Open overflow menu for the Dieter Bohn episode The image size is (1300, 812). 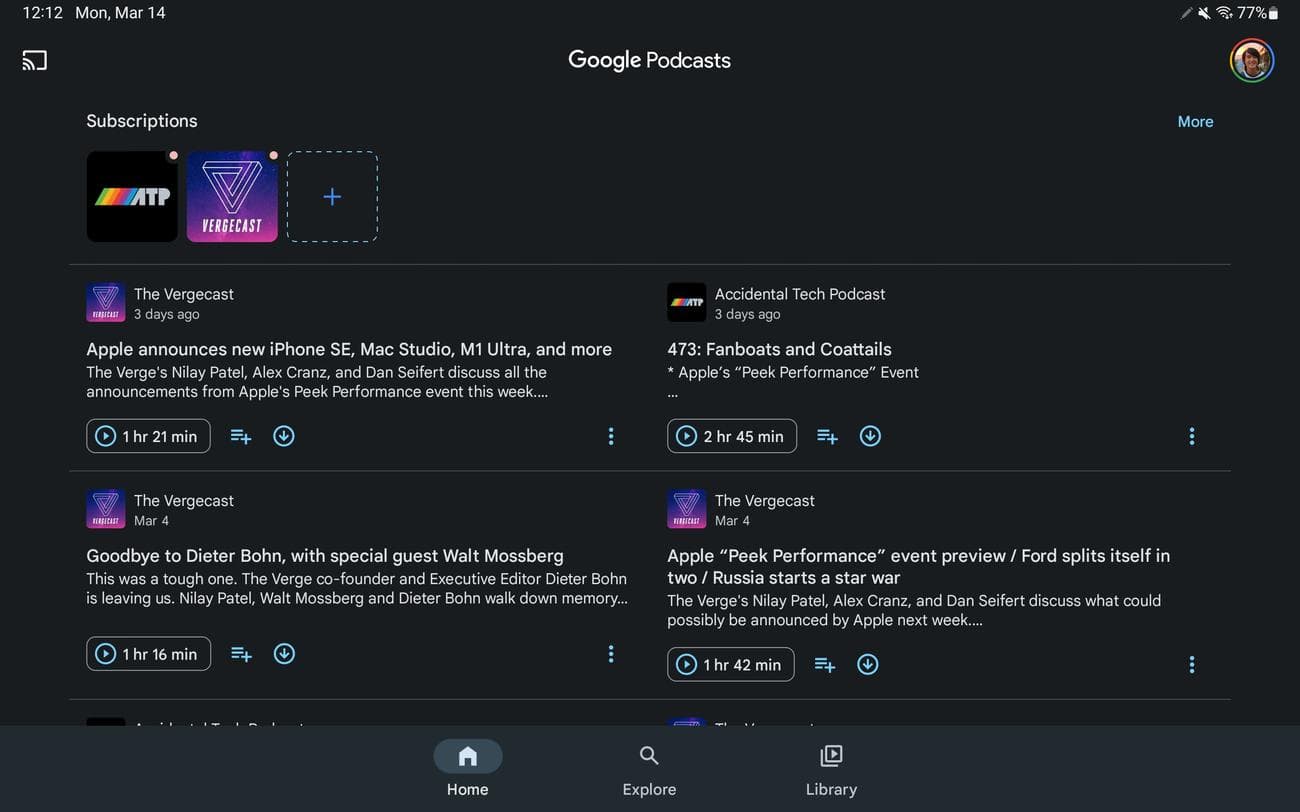click(611, 653)
